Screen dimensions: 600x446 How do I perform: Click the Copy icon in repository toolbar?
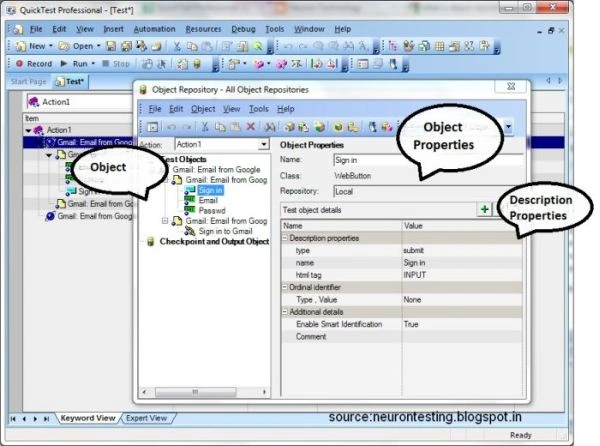pyautogui.click(x=220, y=127)
